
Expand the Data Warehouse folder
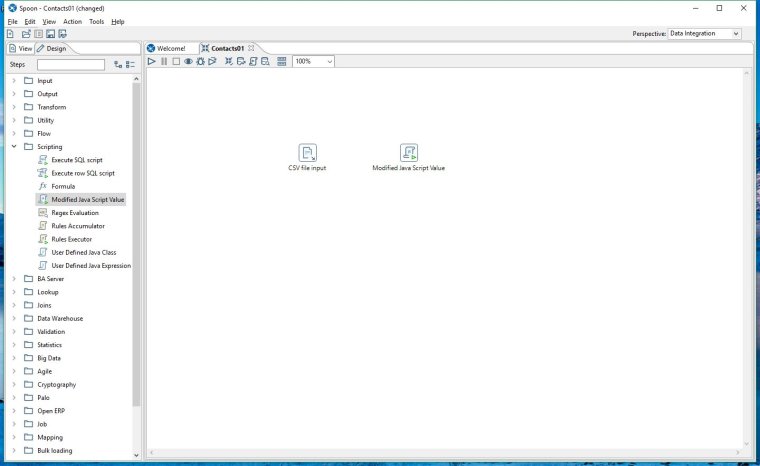(14, 319)
